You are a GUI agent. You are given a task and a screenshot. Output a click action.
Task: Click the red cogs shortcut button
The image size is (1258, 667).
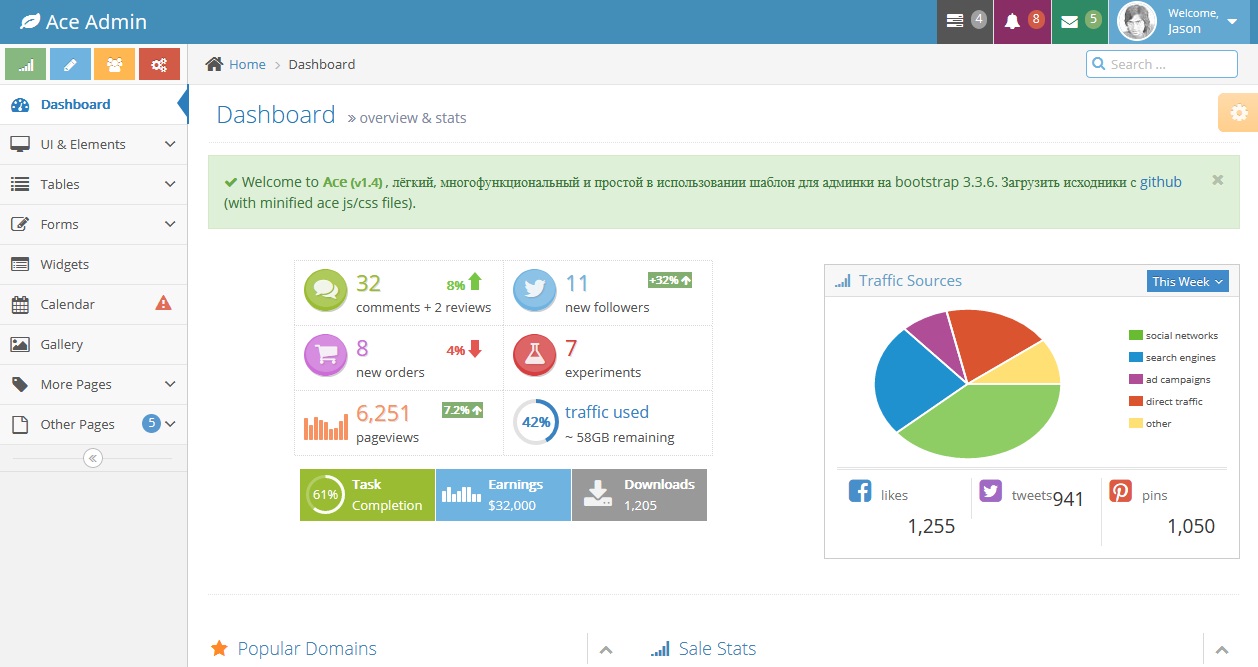(x=159, y=64)
